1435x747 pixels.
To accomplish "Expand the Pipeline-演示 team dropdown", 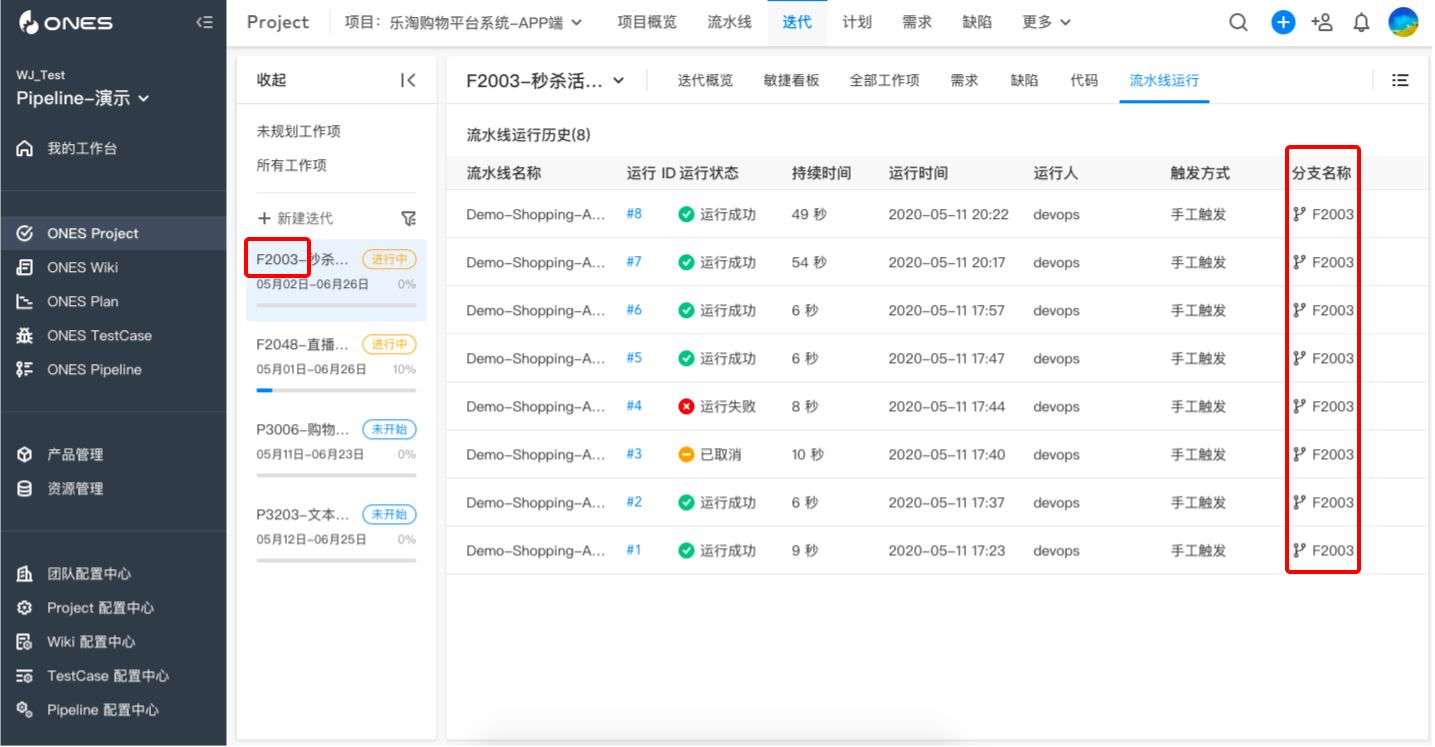I will point(83,98).
